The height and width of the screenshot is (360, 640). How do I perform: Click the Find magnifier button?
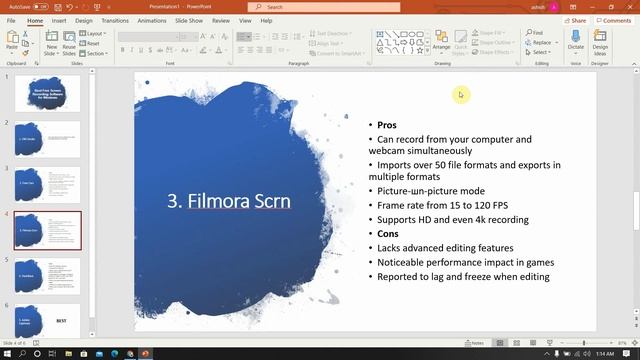tap(534, 33)
